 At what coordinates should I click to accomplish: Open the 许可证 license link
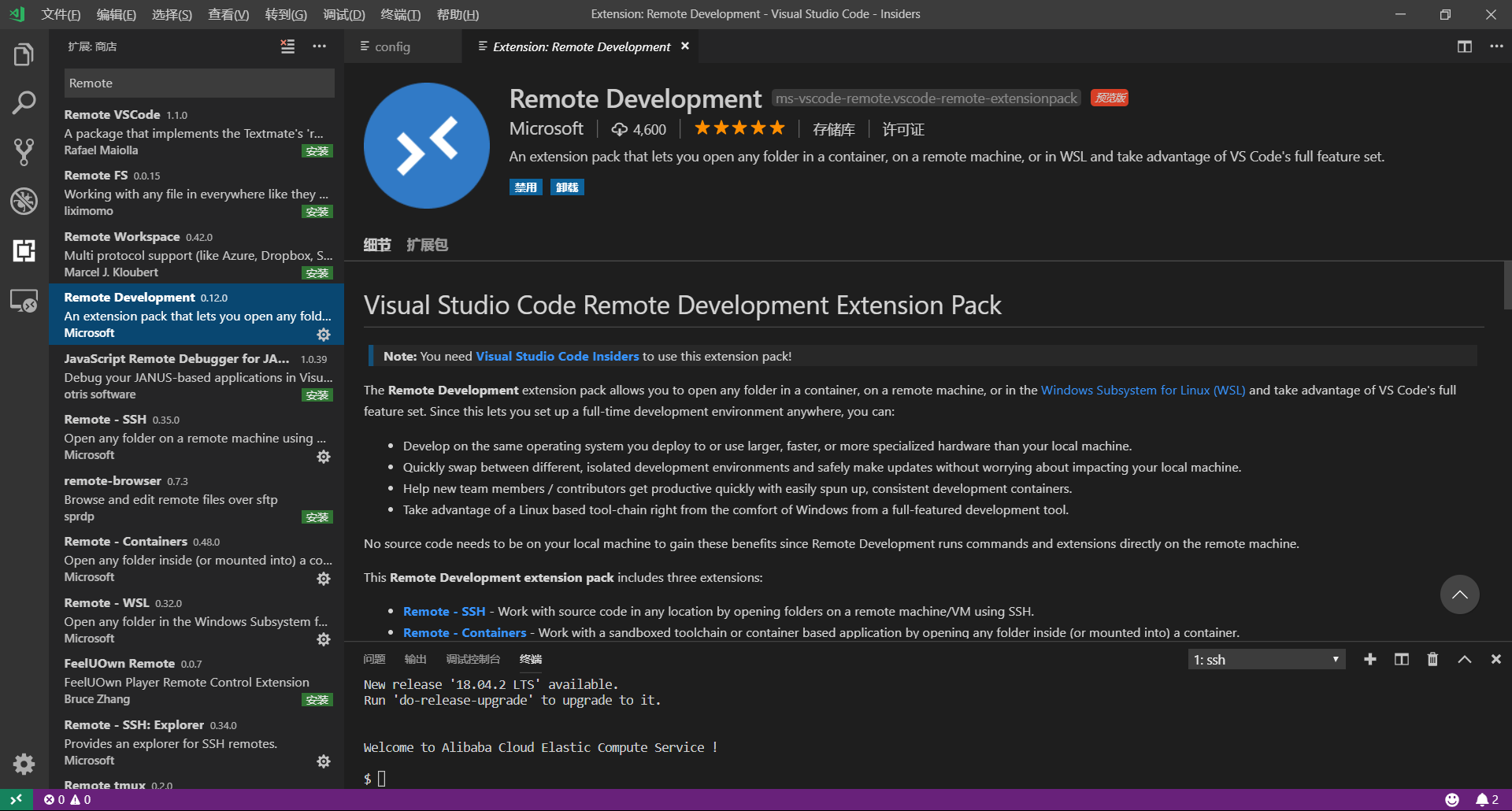903,129
